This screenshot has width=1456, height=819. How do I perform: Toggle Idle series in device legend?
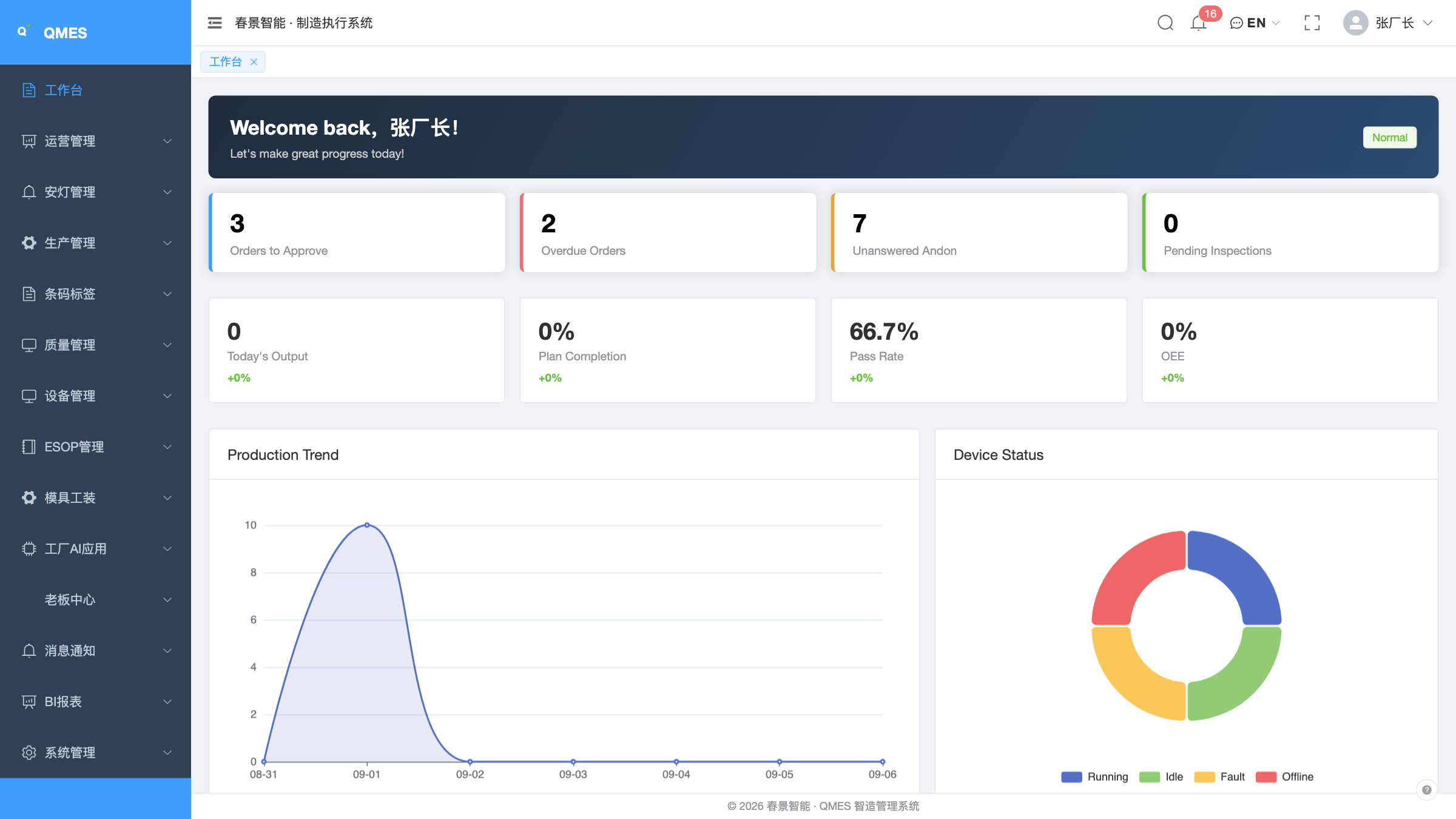pyautogui.click(x=1161, y=777)
